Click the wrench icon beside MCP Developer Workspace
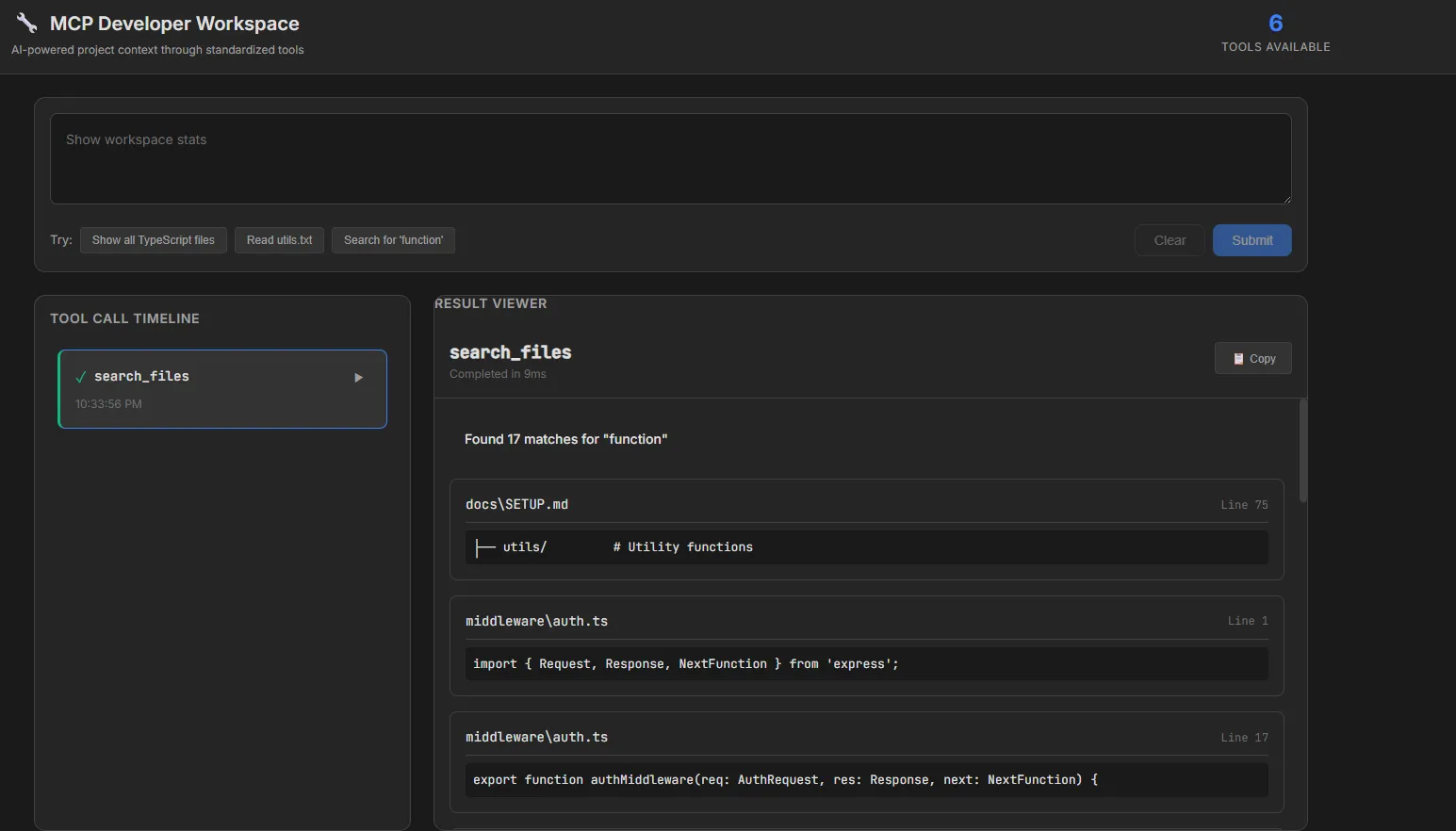 pos(26,24)
